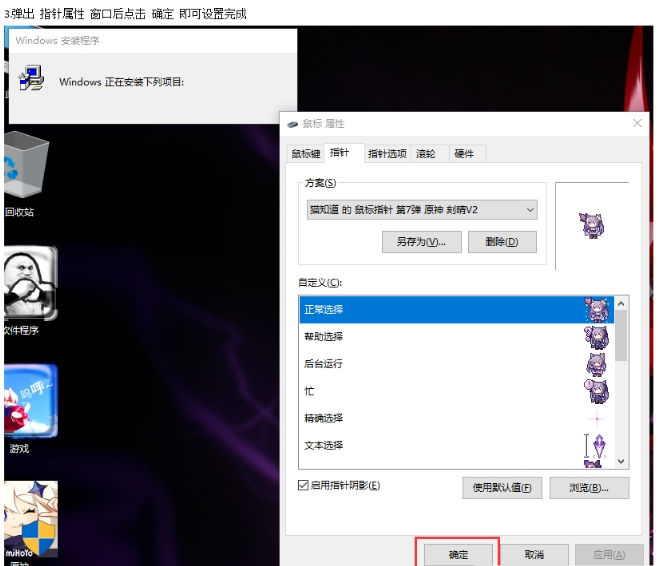Select the 后台运行 list row

tap(457, 364)
